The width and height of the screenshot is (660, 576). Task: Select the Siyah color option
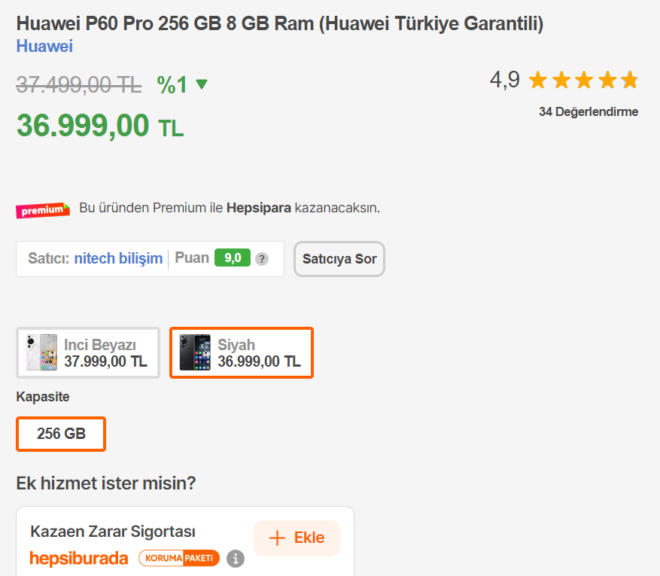pyautogui.click(x=241, y=353)
